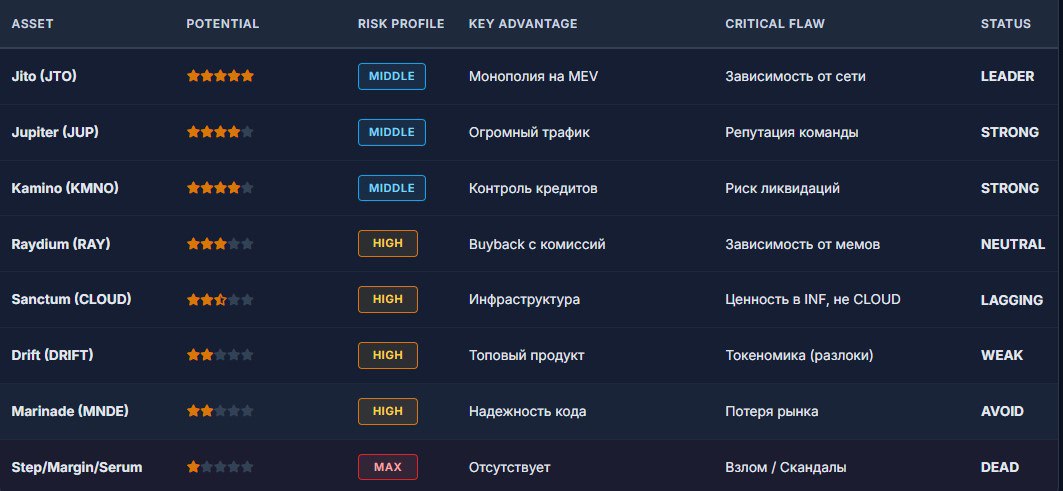Click the KEY ADVANTAGE column header
1063x491 pixels.
coord(523,24)
